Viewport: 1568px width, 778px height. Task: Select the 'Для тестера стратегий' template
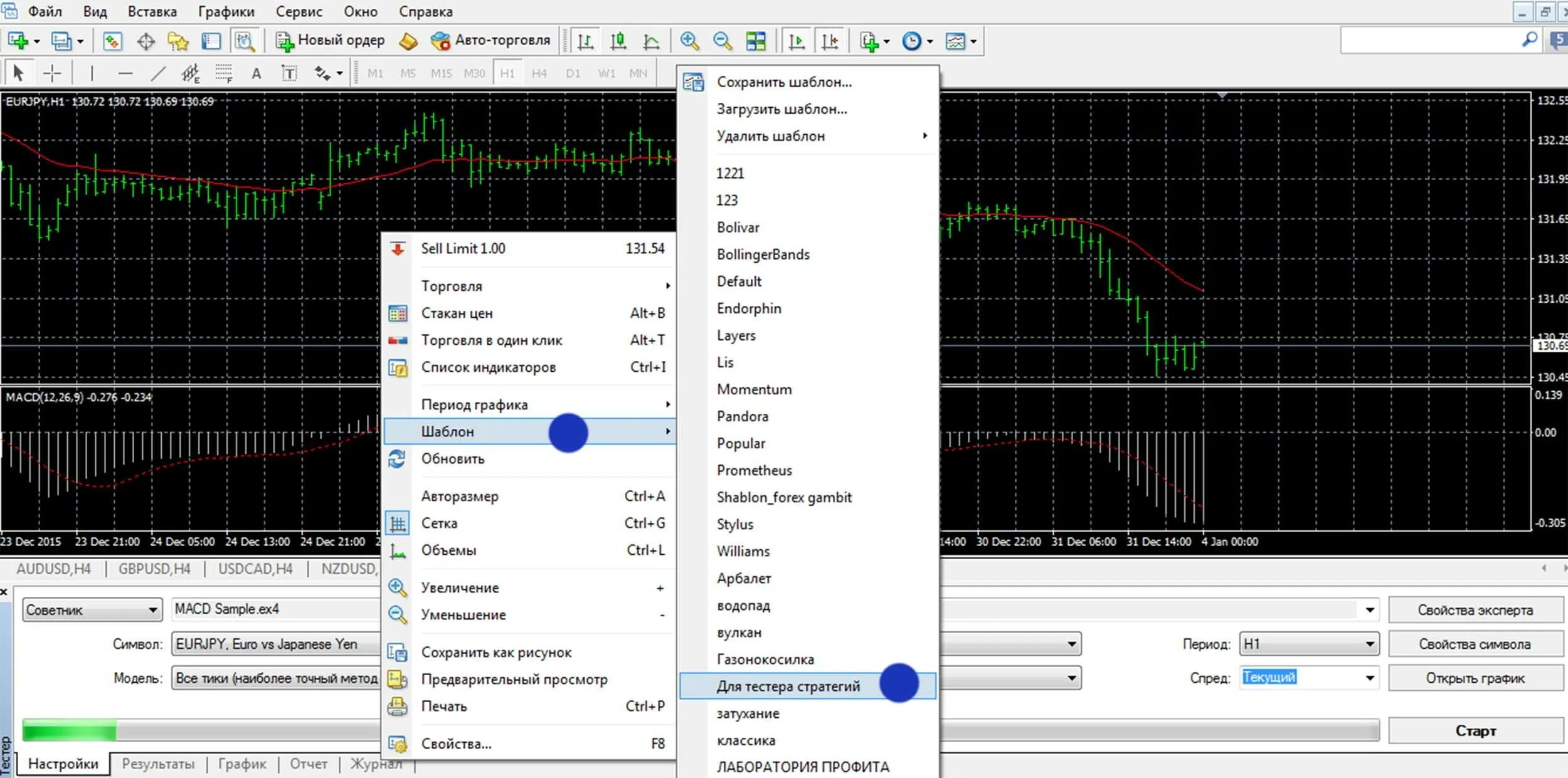(x=788, y=686)
